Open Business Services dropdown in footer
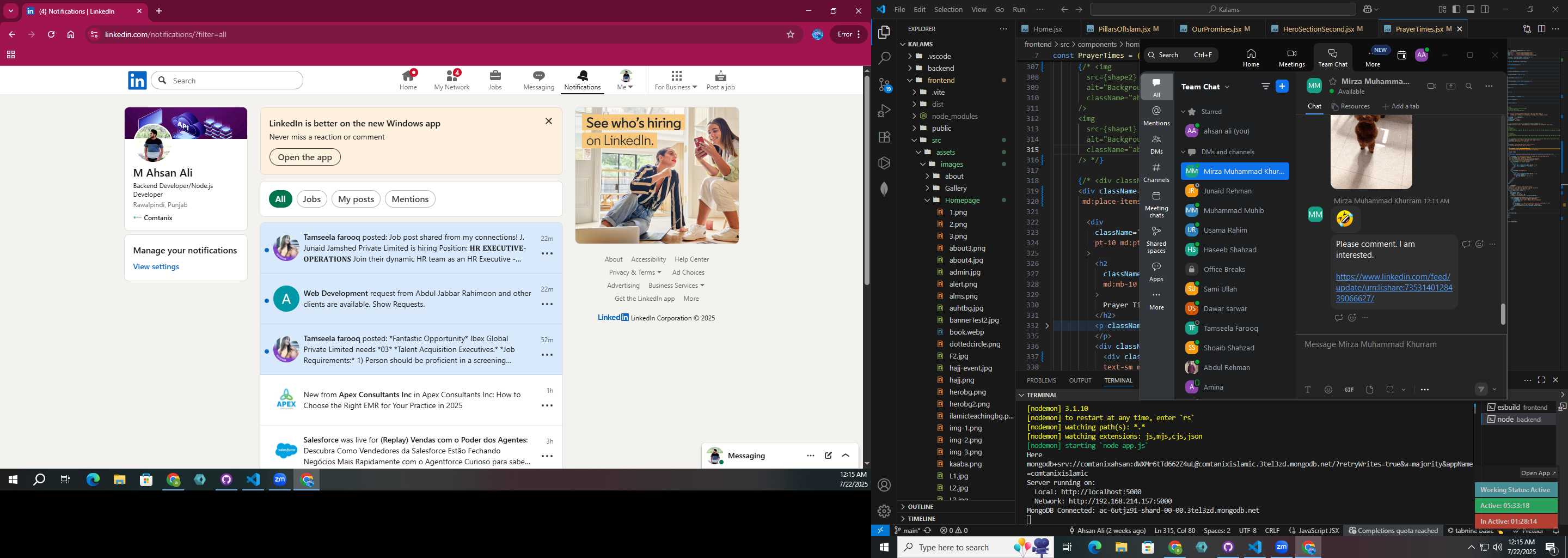Image resolution: width=1568 pixels, height=558 pixels. pyautogui.click(x=676, y=286)
